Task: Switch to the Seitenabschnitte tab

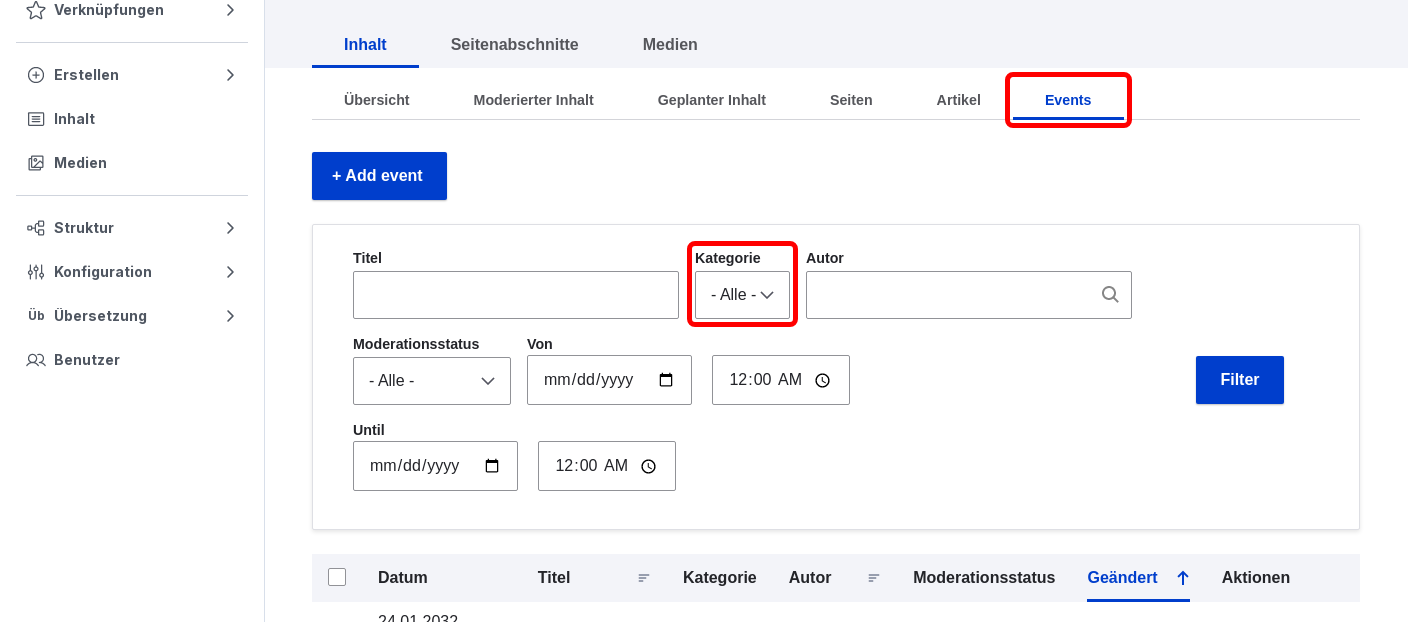Action: click(x=514, y=45)
